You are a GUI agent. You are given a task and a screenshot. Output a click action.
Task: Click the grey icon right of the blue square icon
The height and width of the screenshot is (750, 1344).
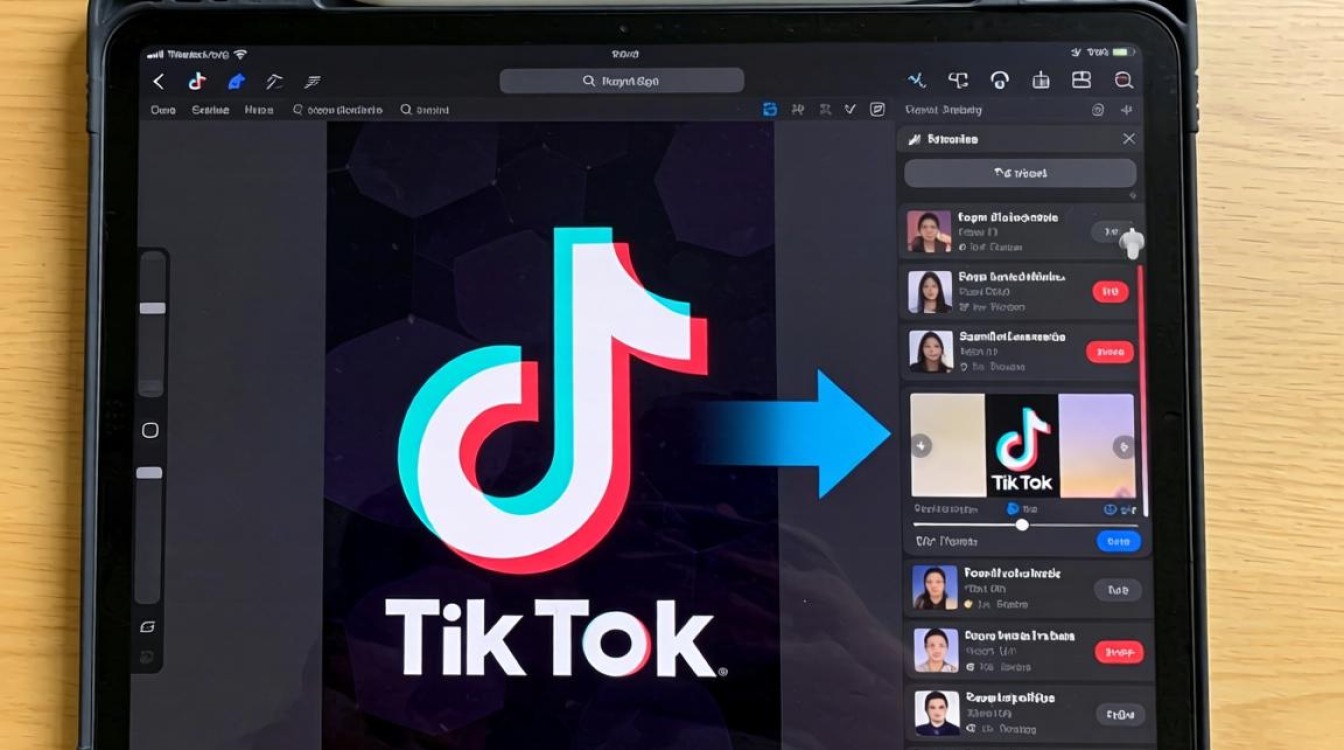tap(797, 110)
